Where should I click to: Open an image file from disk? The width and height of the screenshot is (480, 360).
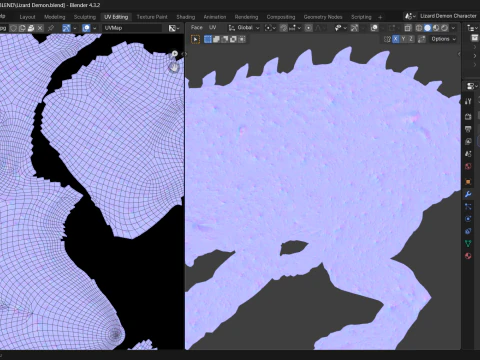(31, 28)
